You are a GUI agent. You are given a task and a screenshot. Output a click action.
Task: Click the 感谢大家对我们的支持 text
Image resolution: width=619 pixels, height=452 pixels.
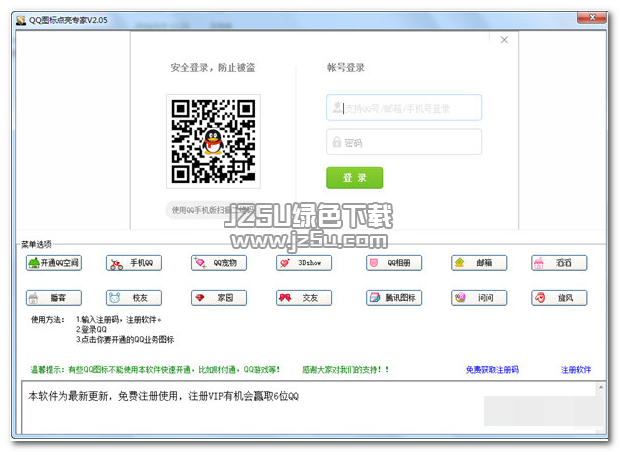(x=345, y=370)
